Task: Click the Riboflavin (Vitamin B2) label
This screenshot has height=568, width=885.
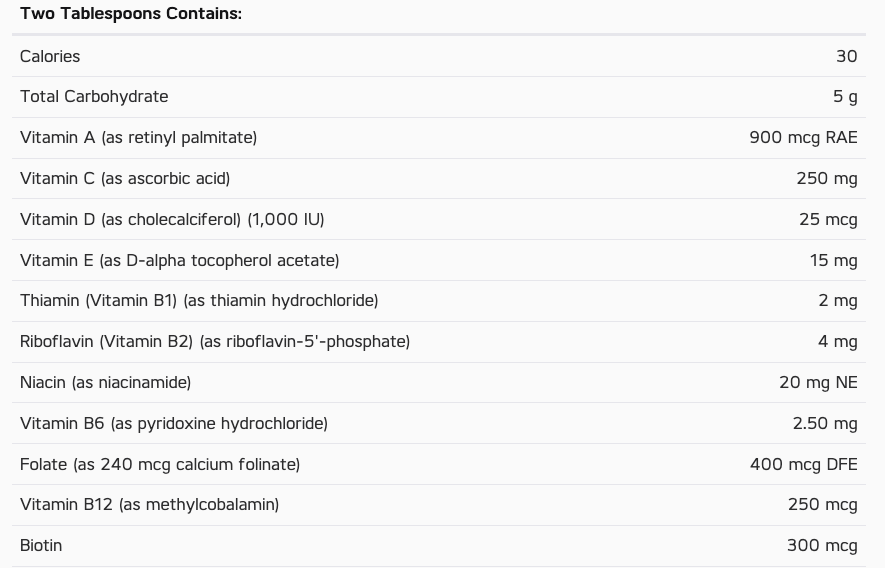Action: point(215,342)
